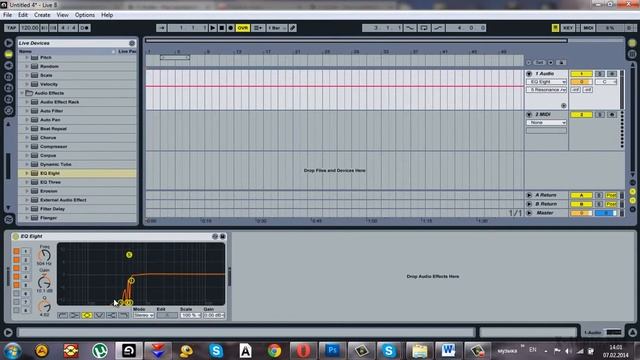Select the notch filter type icon
This screenshot has height=360, width=640.
tap(99, 316)
